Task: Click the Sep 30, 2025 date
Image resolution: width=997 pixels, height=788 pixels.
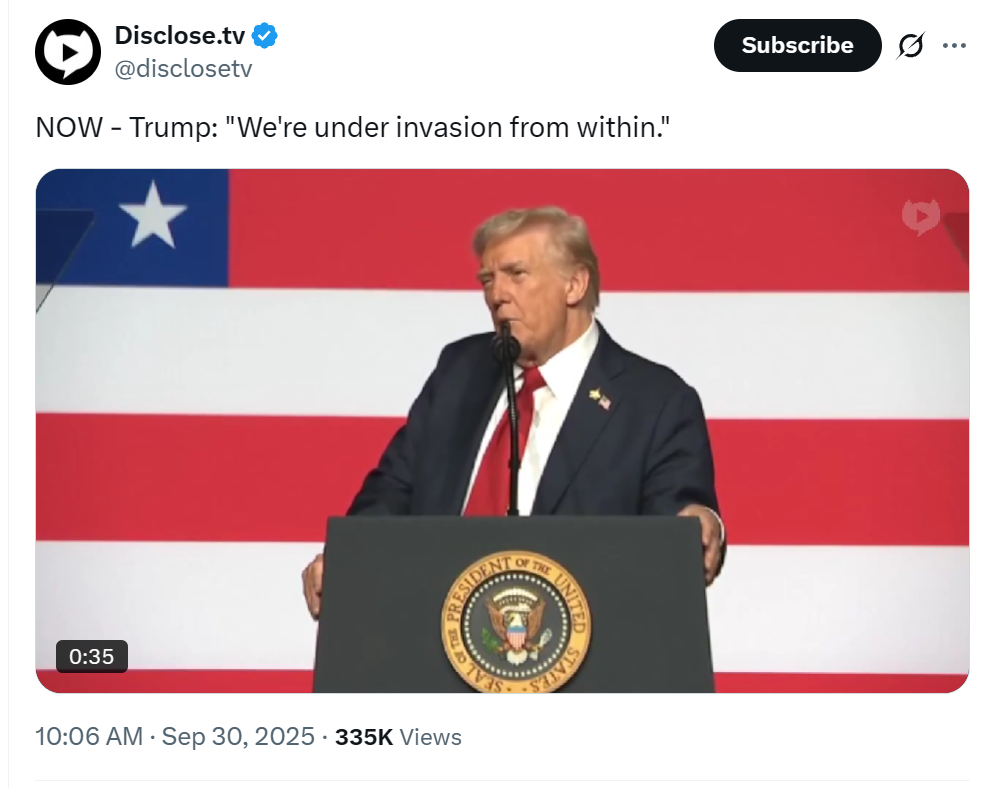Action: 238,736
